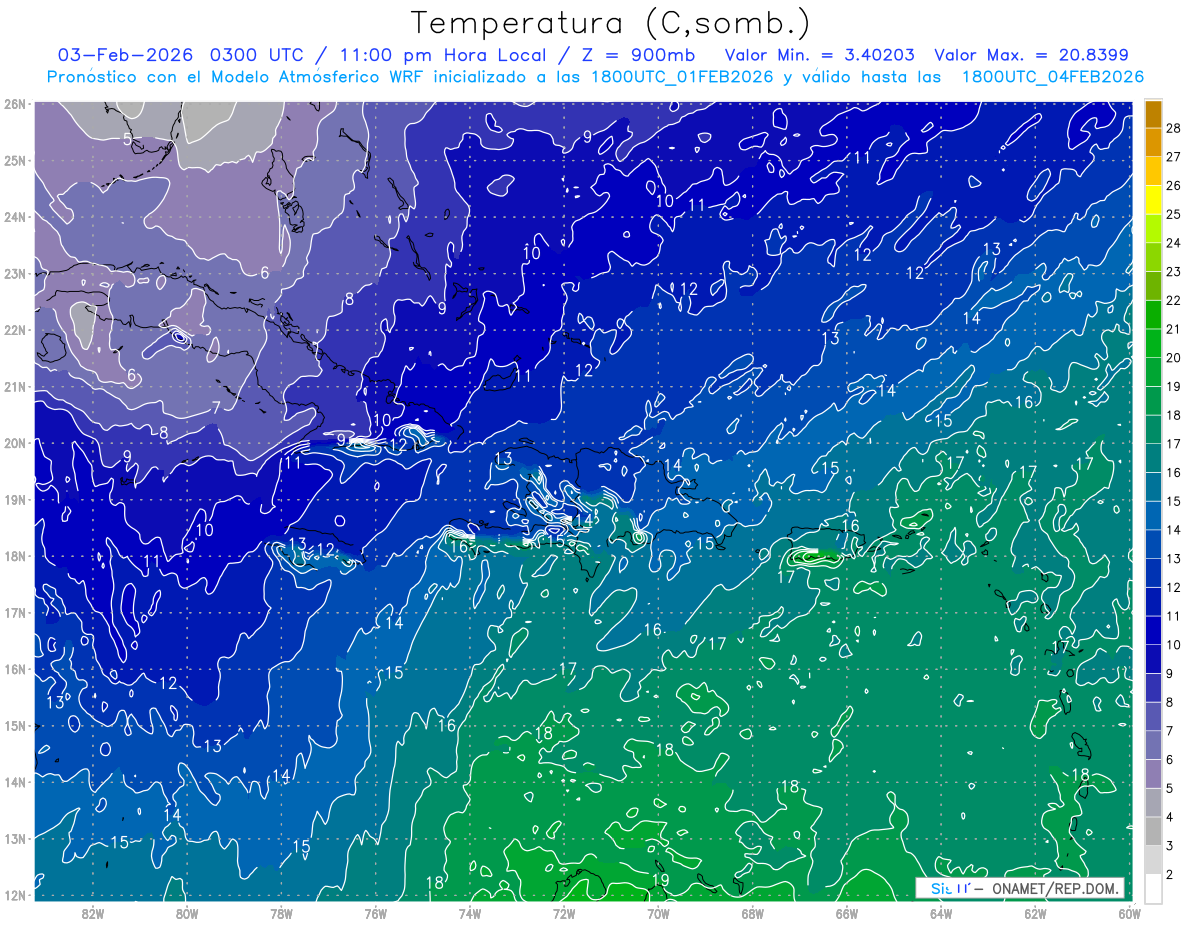Click the colorbar scale label '7'
The width and height of the screenshot is (1200, 927).
click(x=1169, y=731)
